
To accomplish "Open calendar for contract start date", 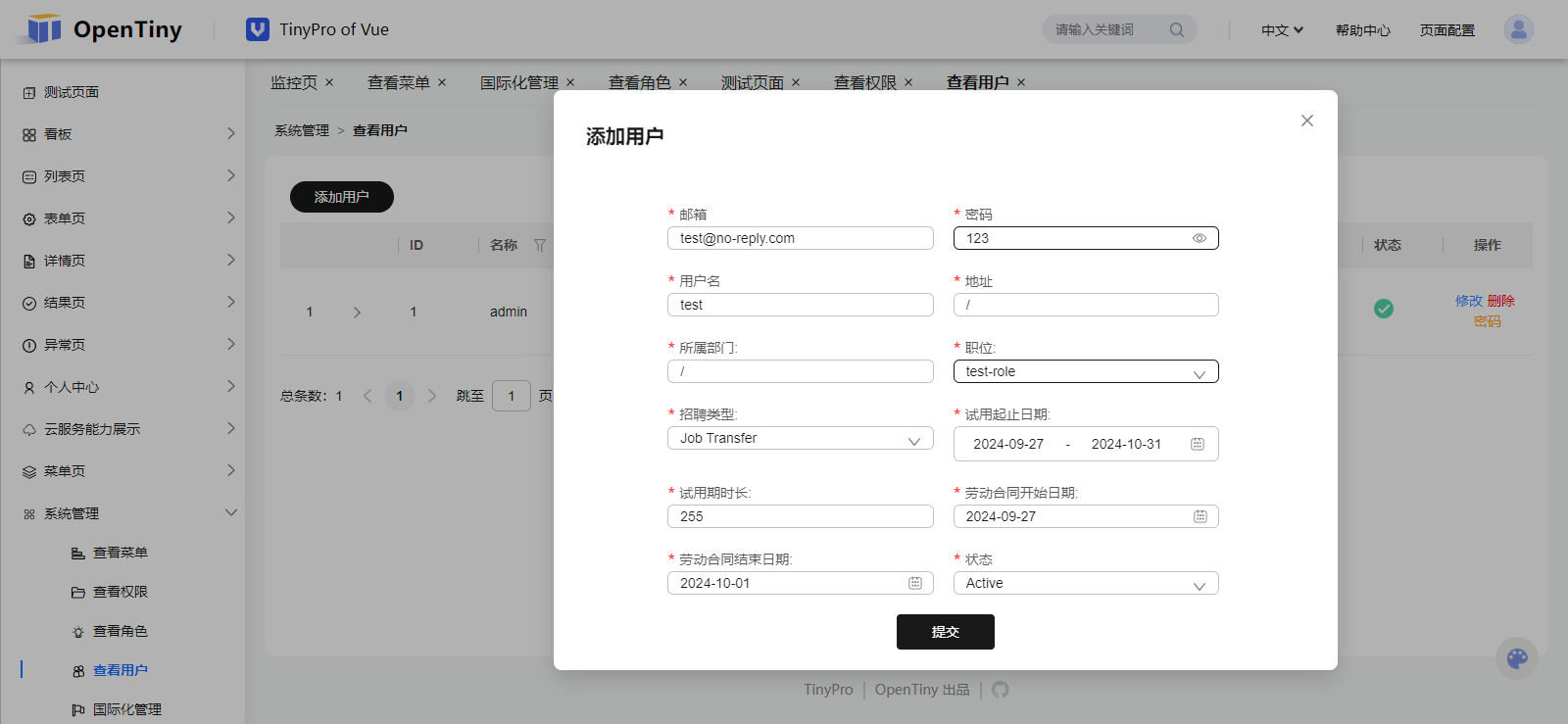I will coord(1200,516).
